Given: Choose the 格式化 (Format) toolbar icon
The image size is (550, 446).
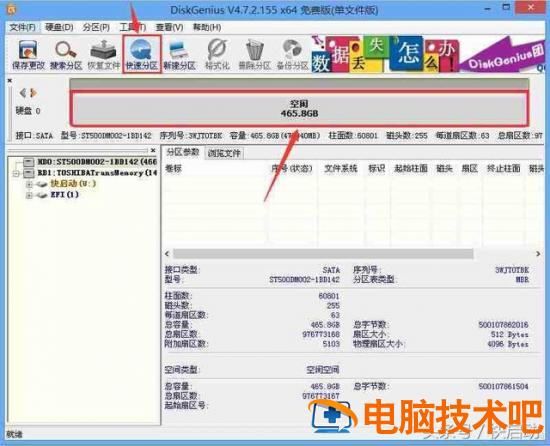Looking at the screenshot, I should tap(217, 55).
